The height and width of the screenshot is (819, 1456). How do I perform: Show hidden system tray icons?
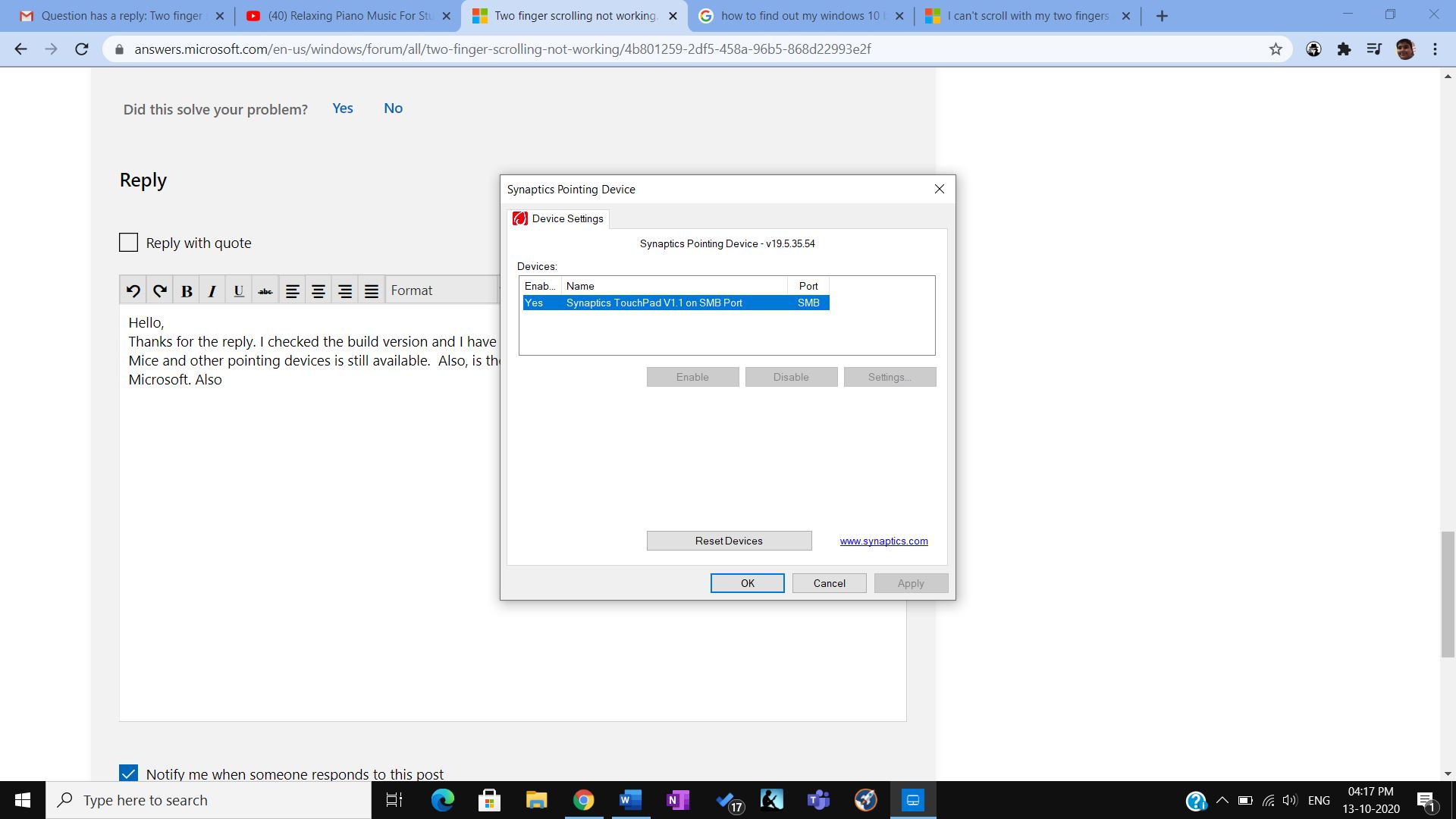[x=1222, y=800]
